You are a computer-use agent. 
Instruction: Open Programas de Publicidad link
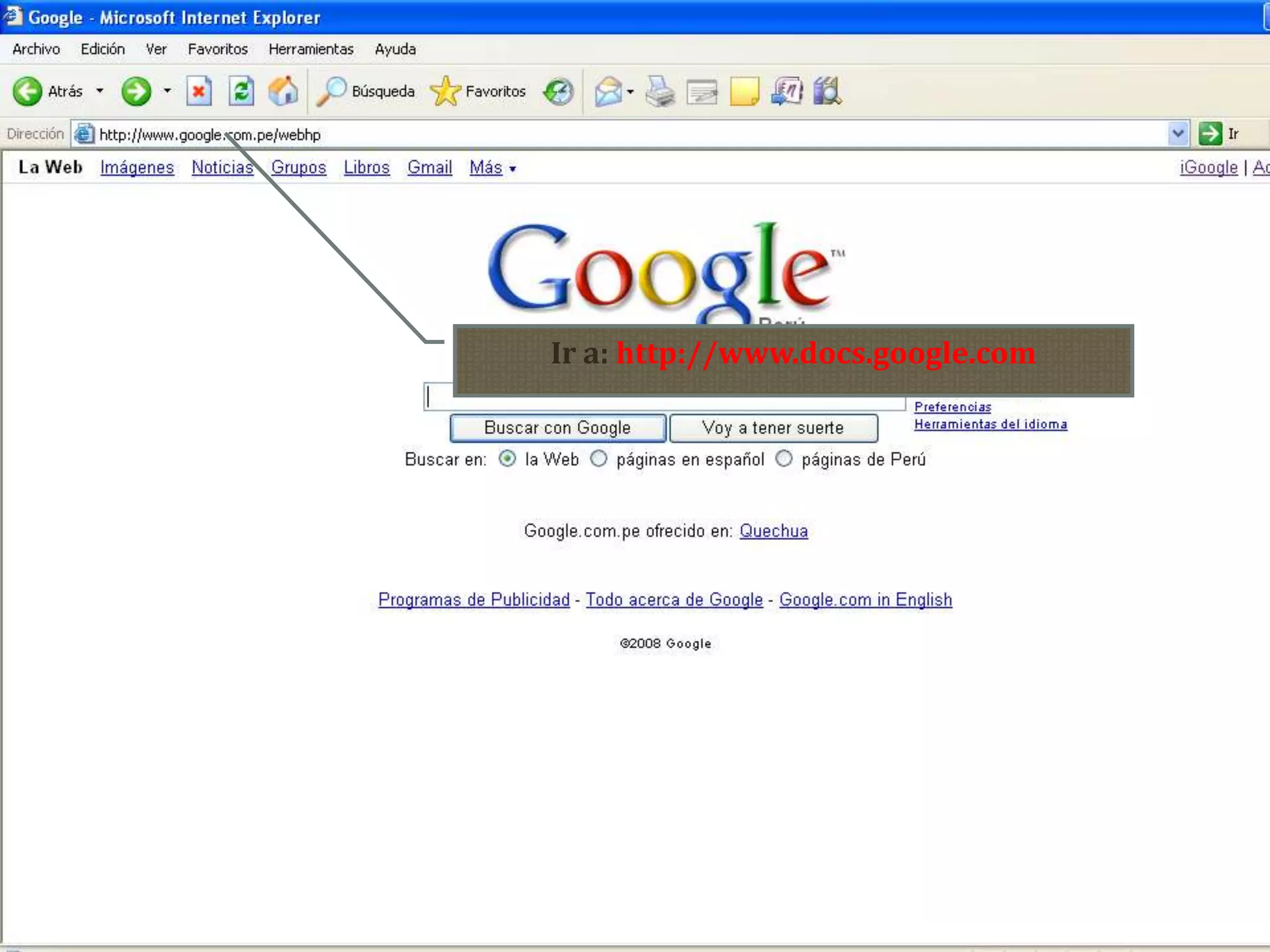pyautogui.click(x=474, y=599)
